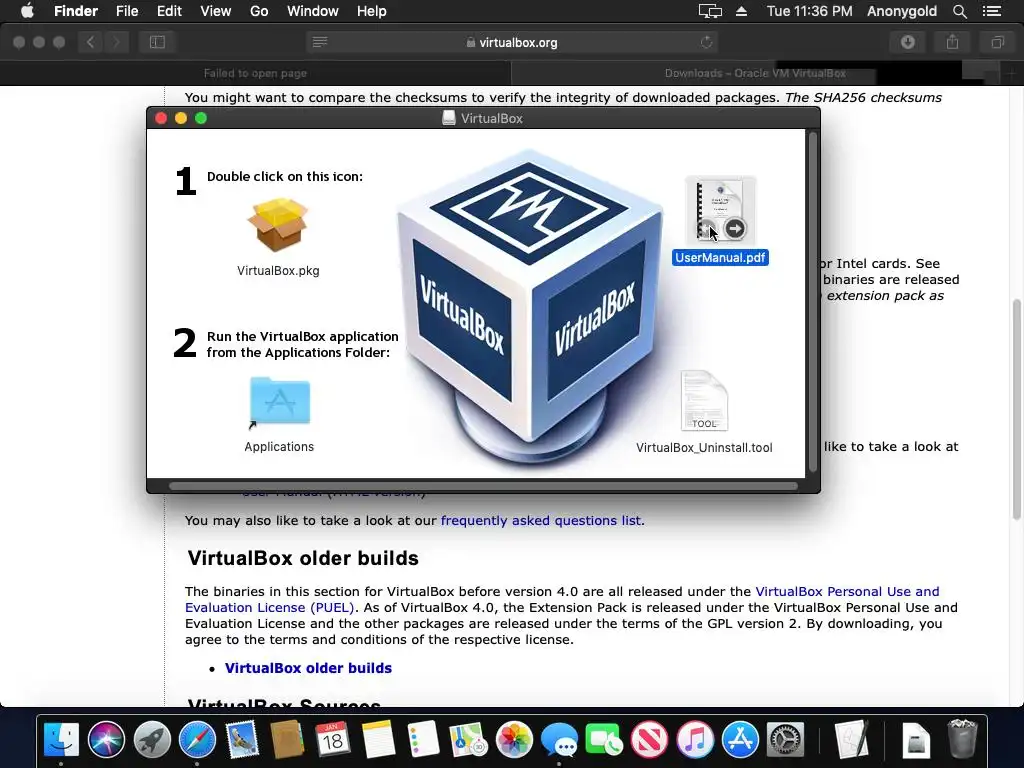Image resolution: width=1024 pixels, height=768 pixels.
Task: Open Notes icon in Dock
Action: point(378,740)
